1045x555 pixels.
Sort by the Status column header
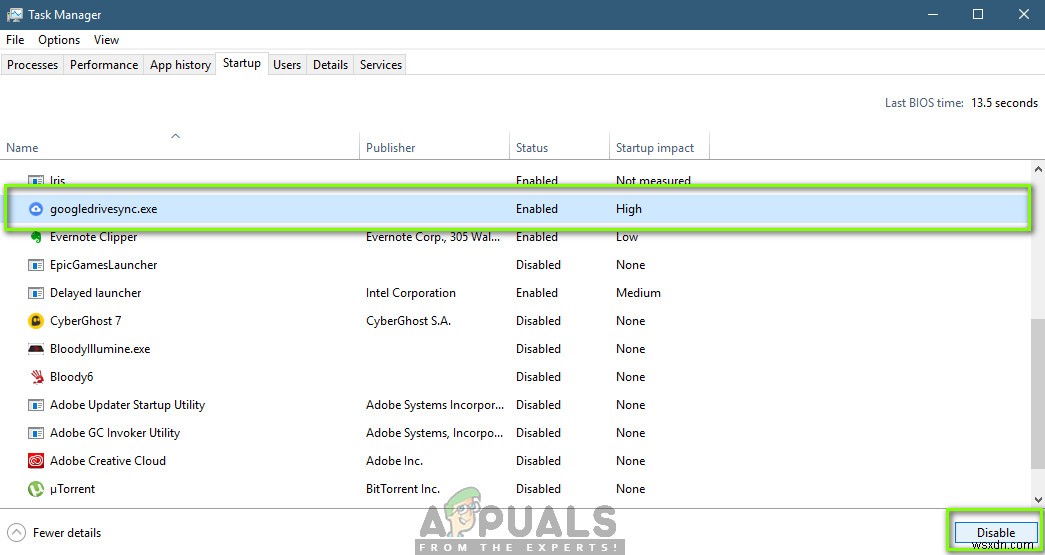coord(559,147)
